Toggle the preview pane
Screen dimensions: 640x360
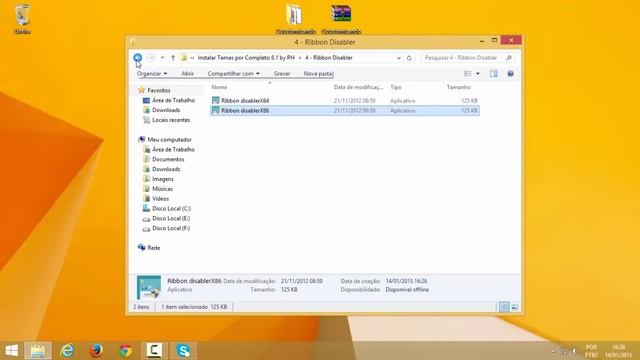pos(493,73)
